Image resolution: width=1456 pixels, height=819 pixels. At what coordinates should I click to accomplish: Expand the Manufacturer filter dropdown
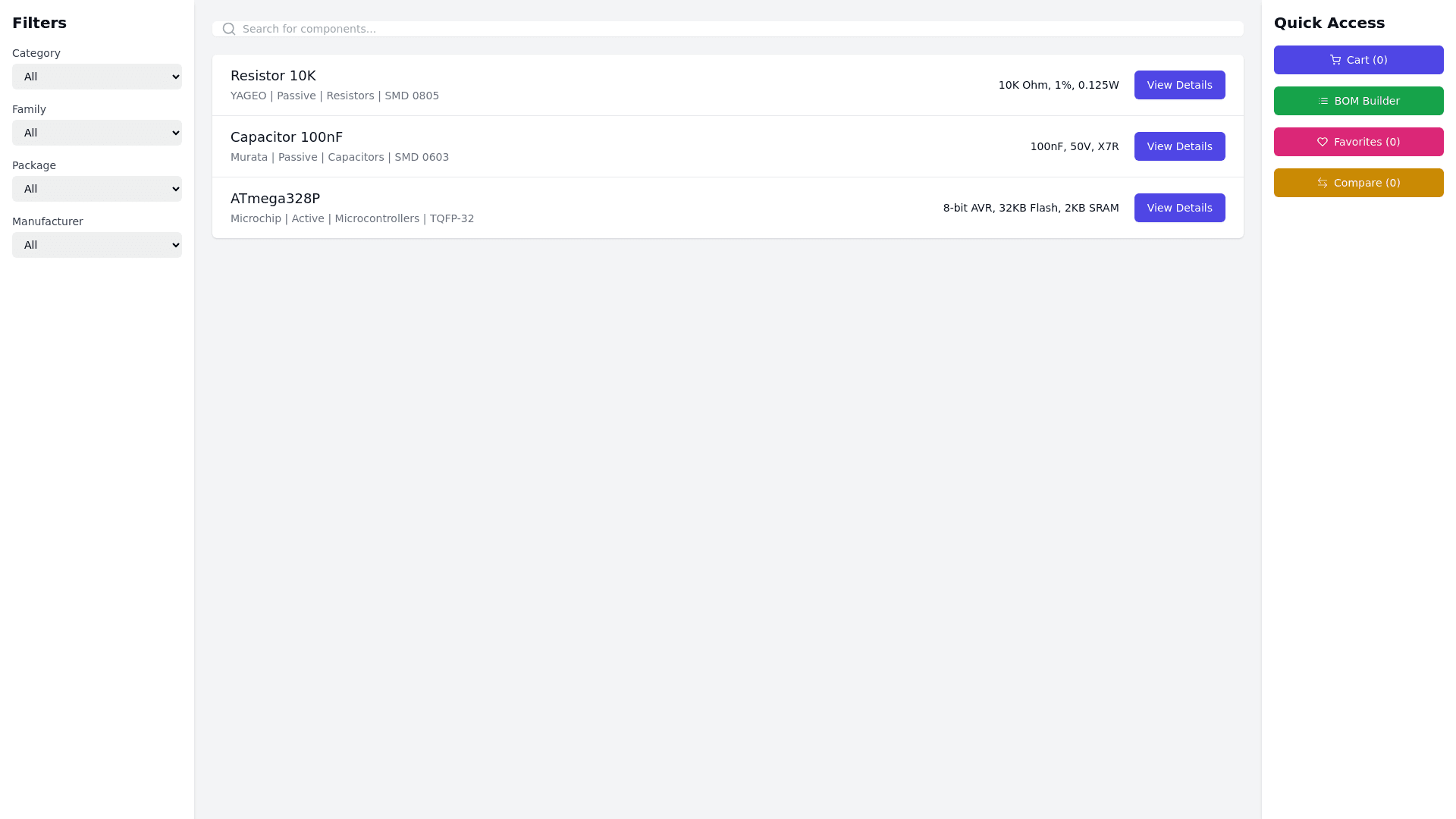pos(97,245)
